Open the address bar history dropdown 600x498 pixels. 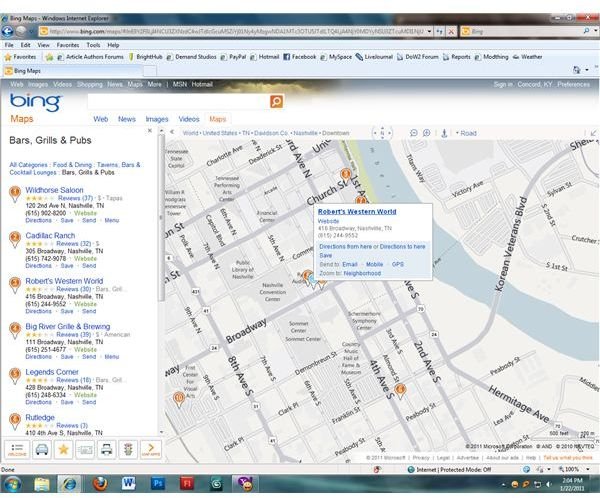coord(429,31)
